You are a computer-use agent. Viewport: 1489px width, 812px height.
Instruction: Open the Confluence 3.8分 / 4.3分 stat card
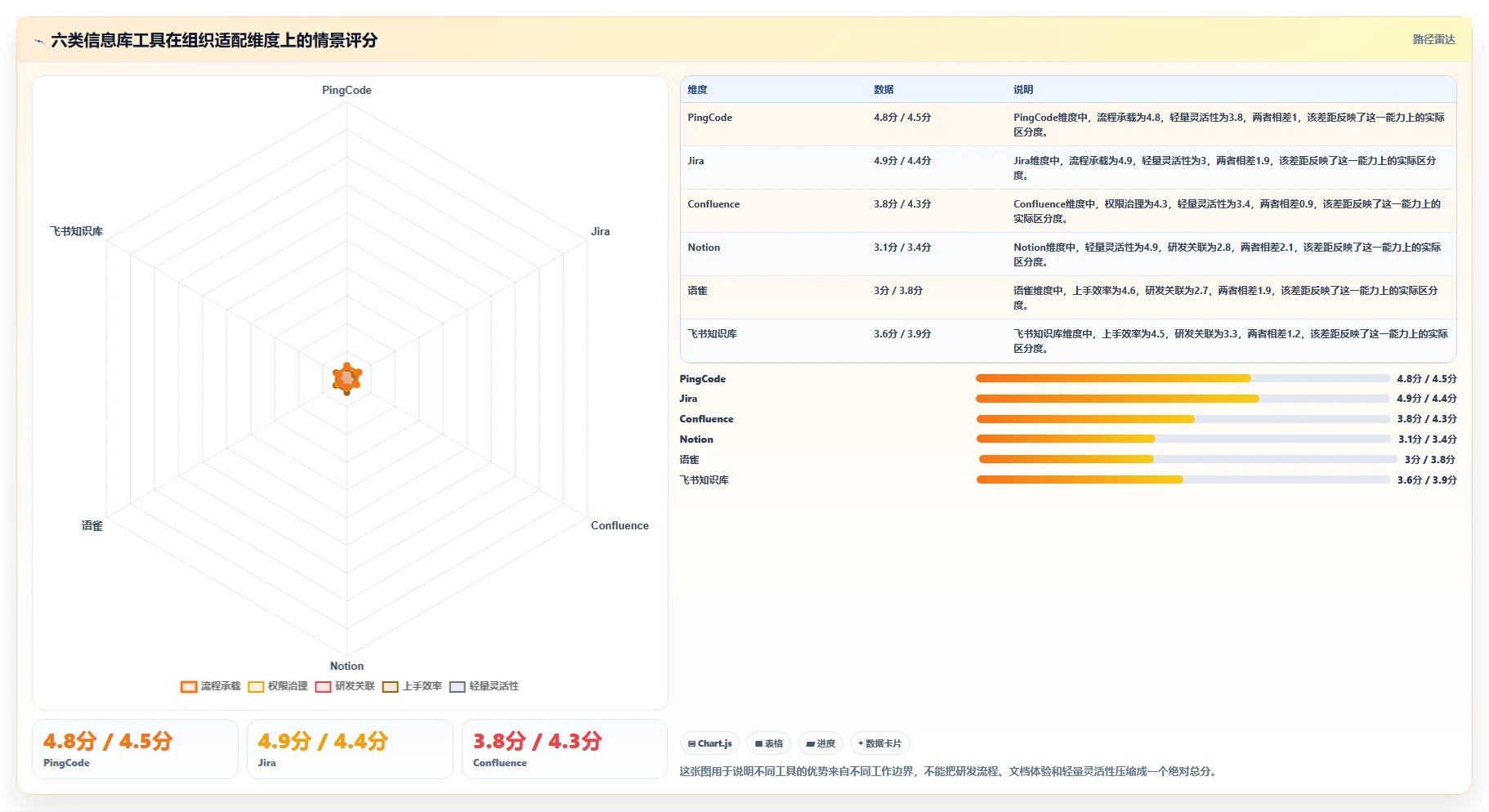click(565, 749)
